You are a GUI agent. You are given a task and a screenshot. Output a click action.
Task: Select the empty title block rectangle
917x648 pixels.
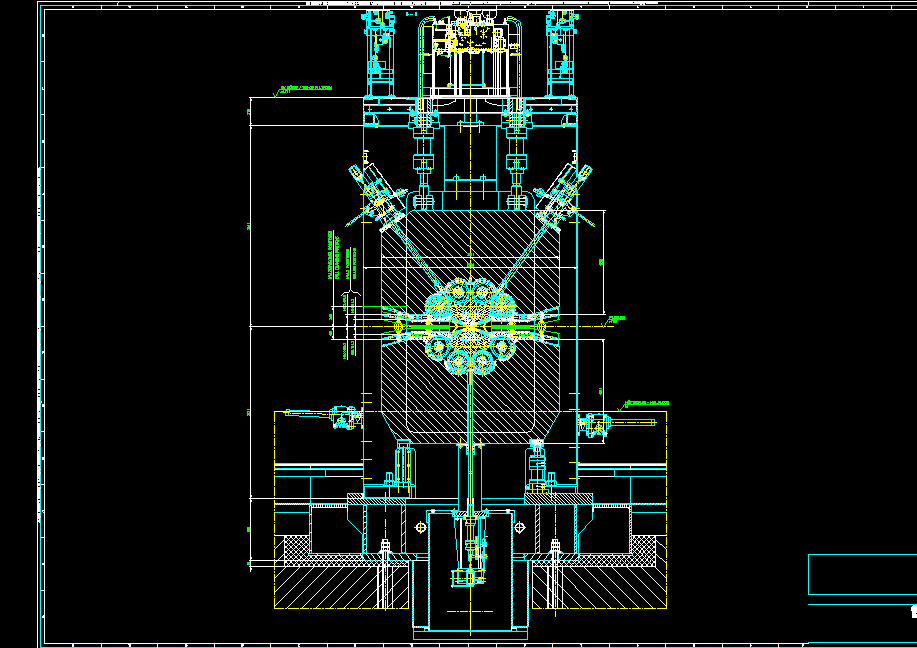tap(863, 574)
